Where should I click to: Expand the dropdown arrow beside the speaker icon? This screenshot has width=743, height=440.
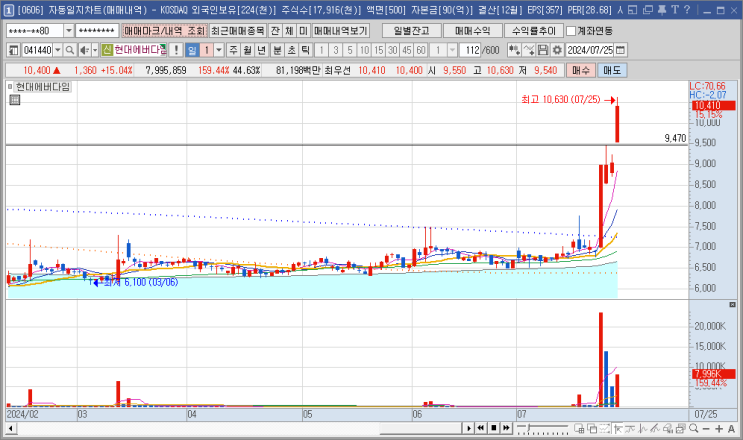click(95, 50)
